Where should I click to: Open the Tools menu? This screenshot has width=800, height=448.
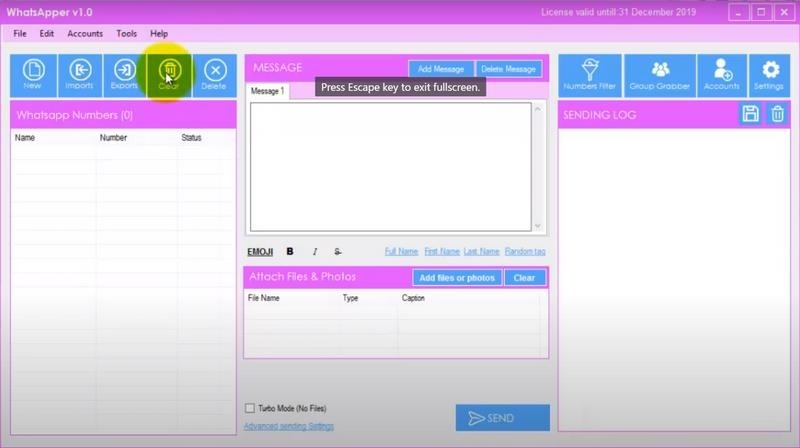pos(126,34)
